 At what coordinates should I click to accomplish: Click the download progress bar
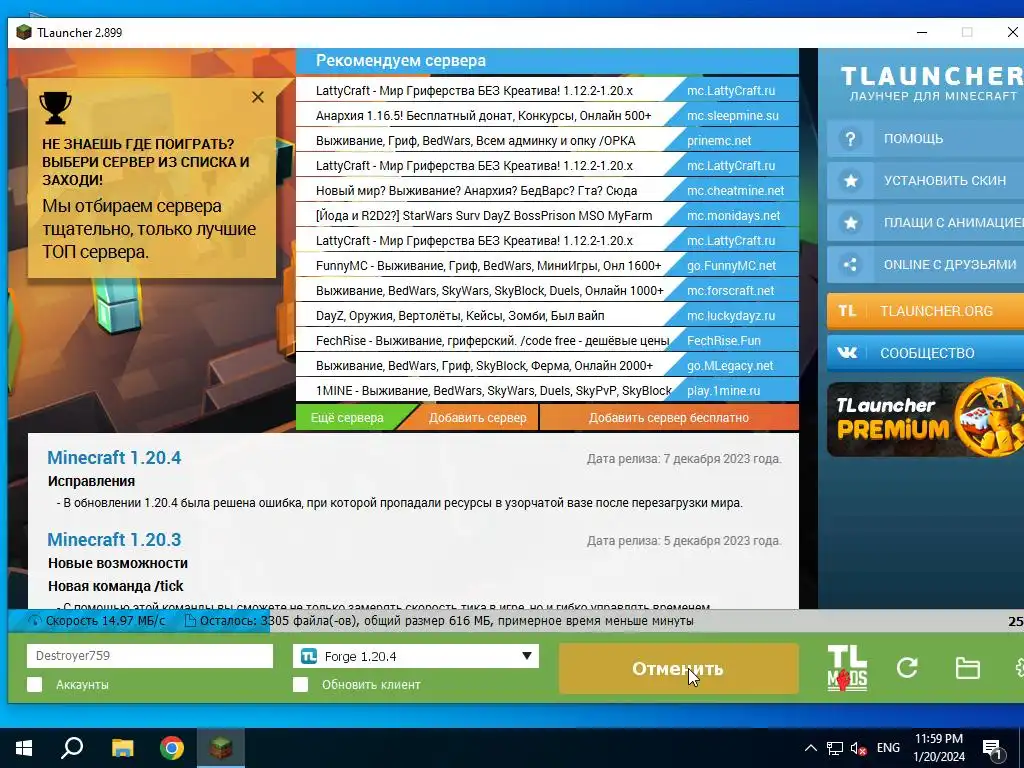516,621
